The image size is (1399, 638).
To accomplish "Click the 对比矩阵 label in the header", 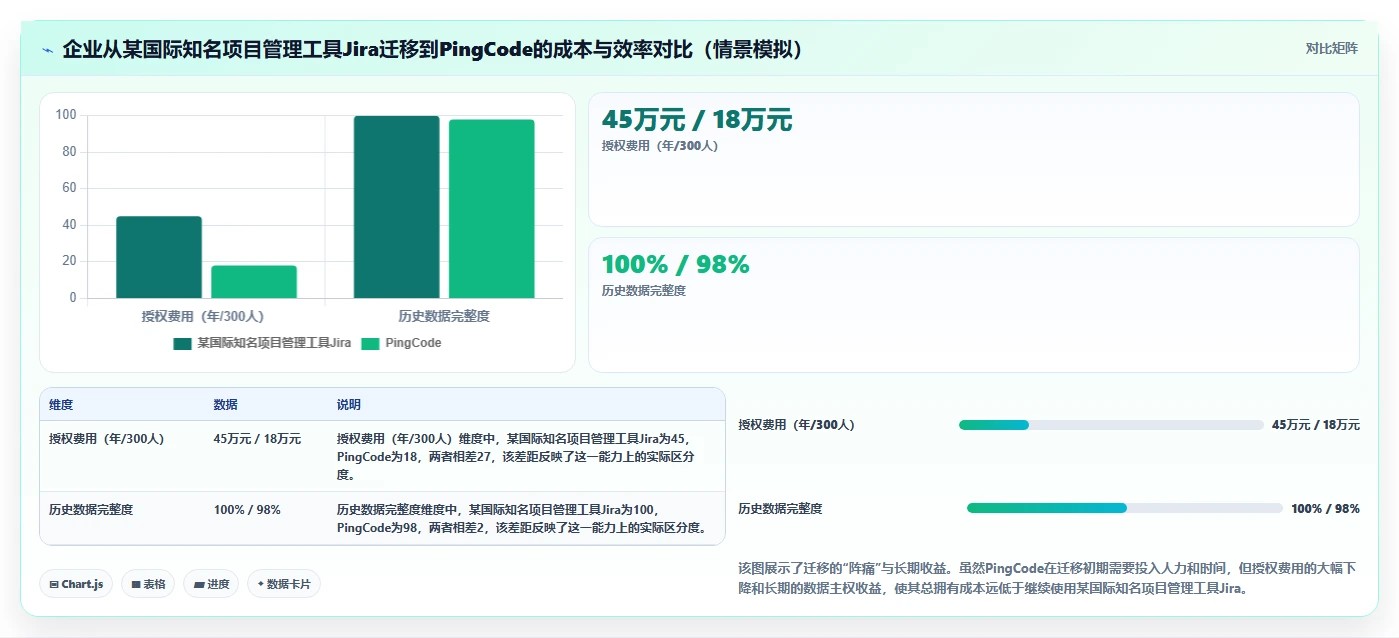I will click(1331, 48).
